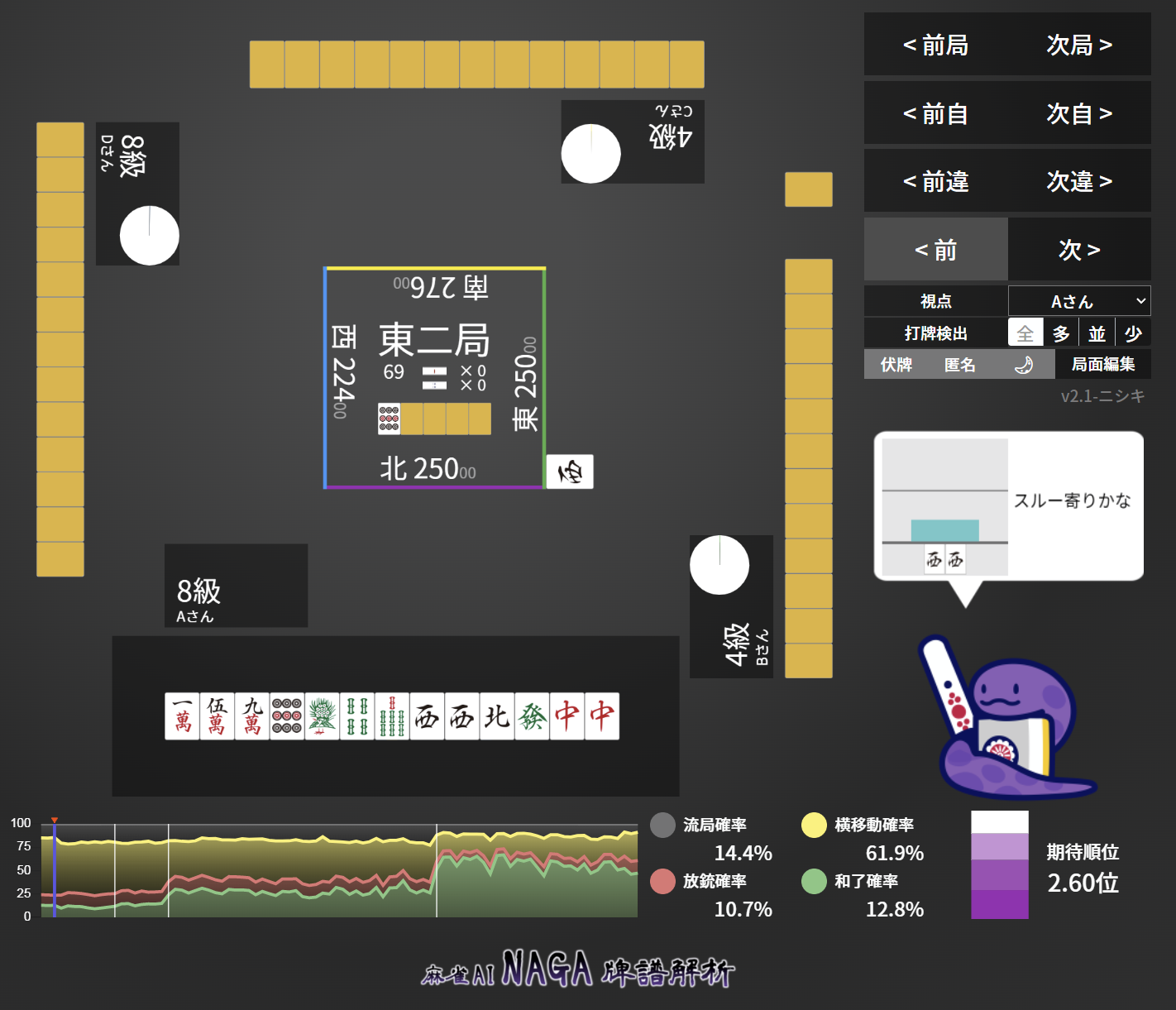Go to the previous round with 前局
The image size is (1176, 1010).
pyautogui.click(x=935, y=45)
